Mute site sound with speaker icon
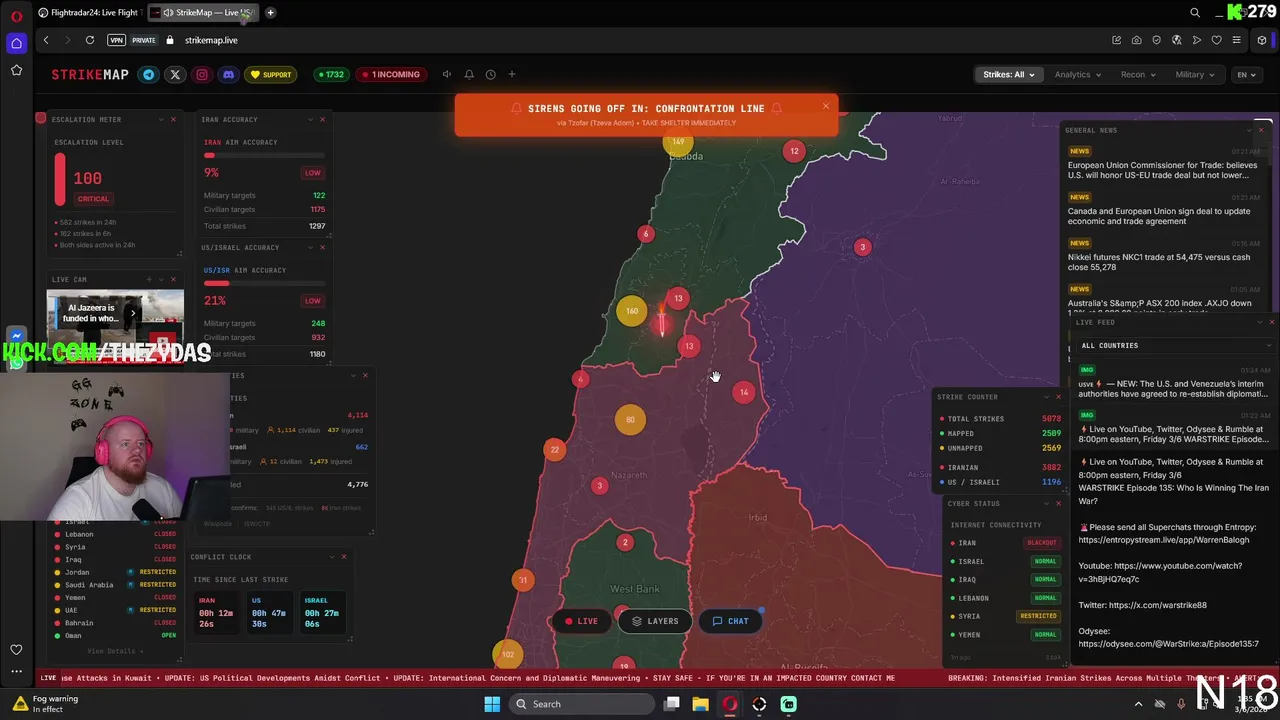Viewport: 1280px width, 720px height. coord(447,74)
